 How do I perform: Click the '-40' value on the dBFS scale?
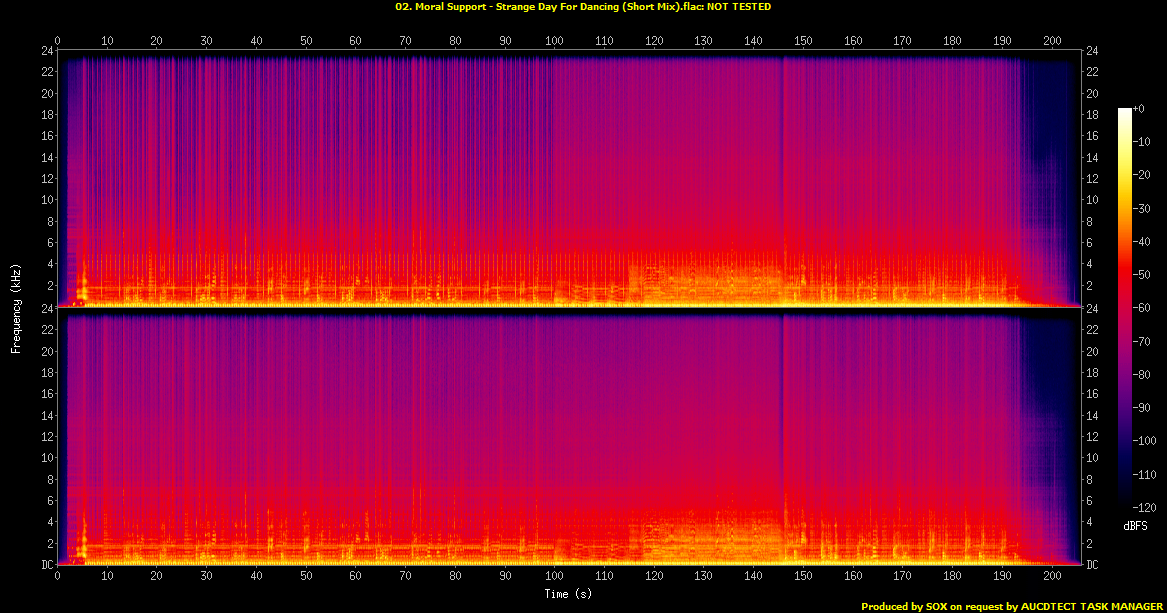(1142, 242)
